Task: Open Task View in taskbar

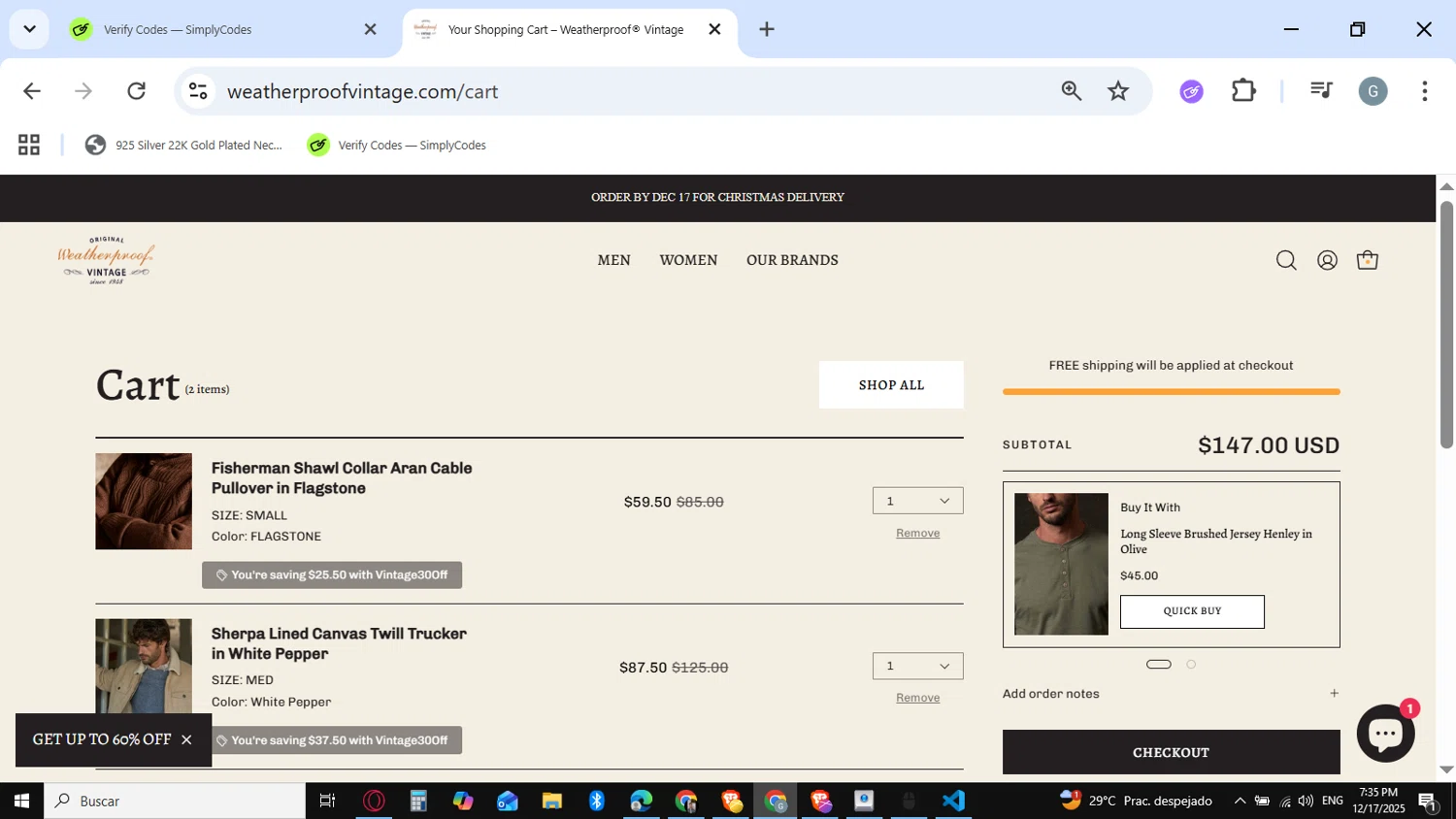Action: (x=327, y=801)
